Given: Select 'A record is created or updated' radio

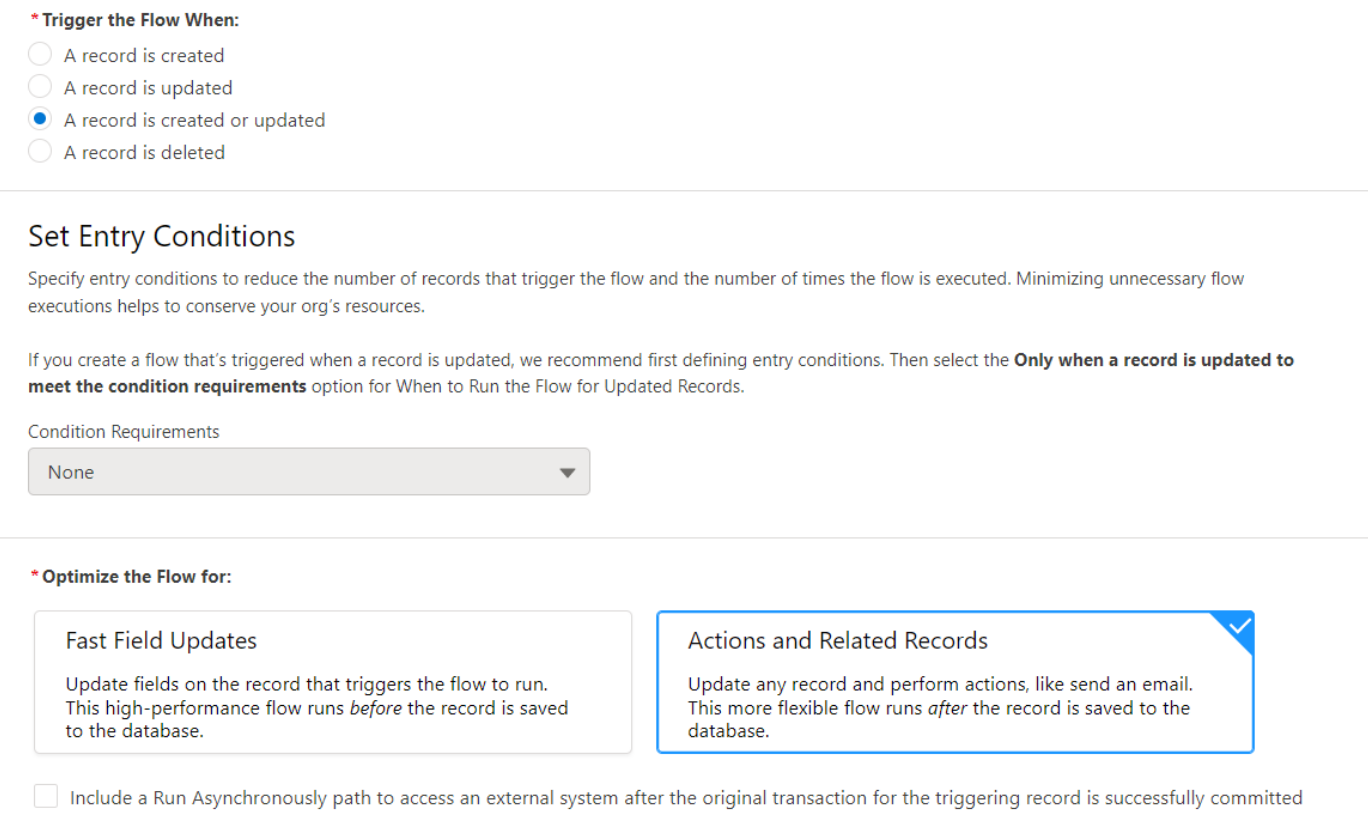Looking at the screenshot, I should tap(40, 119).
